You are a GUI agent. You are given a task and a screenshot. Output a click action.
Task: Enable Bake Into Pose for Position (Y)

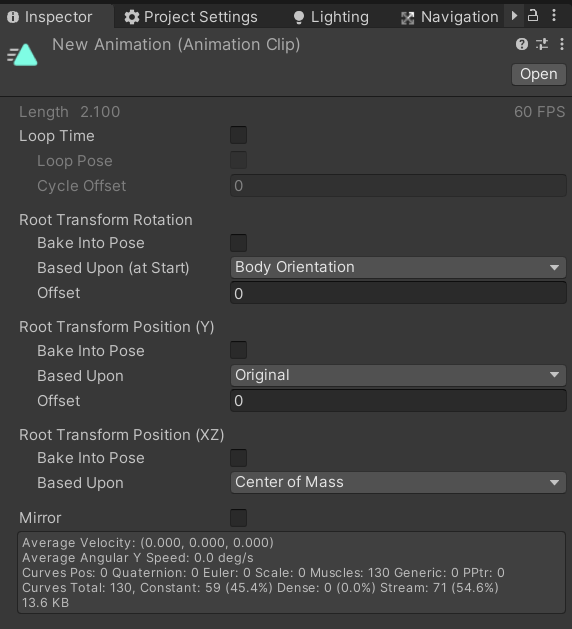[238, 350]
